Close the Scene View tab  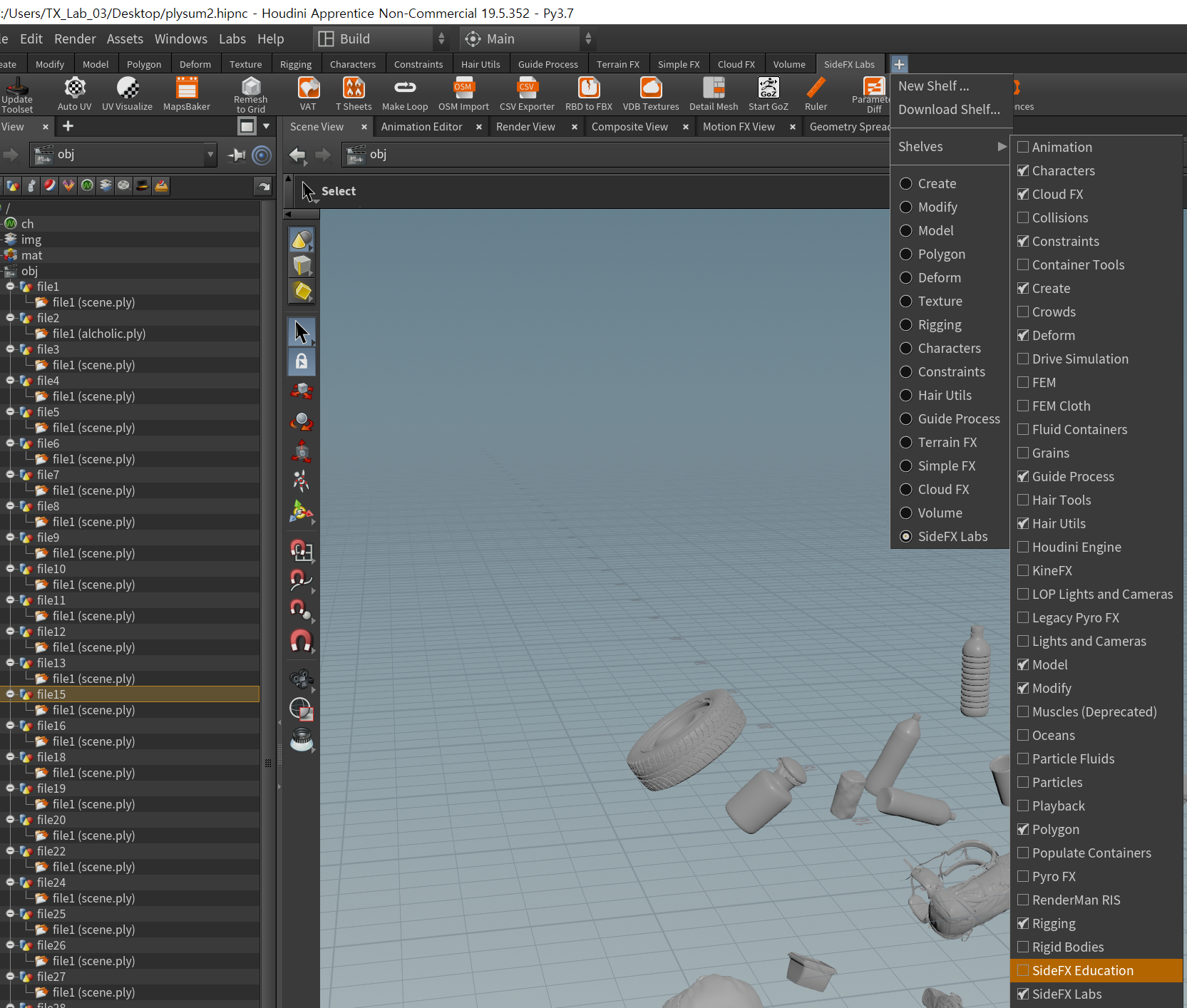tap(364, 126)
